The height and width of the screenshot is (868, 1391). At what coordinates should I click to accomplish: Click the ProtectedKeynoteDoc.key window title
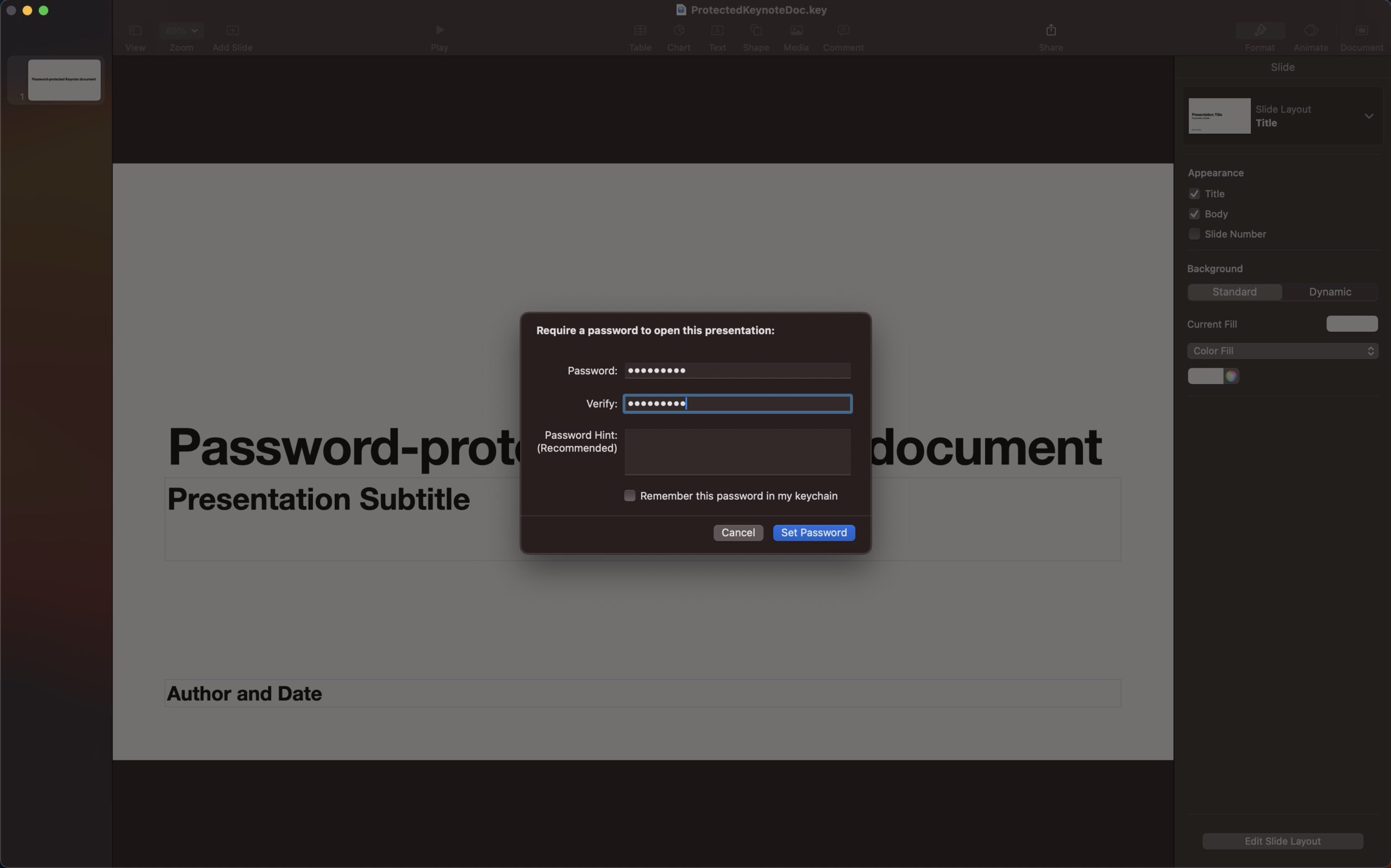click(759, 10)
